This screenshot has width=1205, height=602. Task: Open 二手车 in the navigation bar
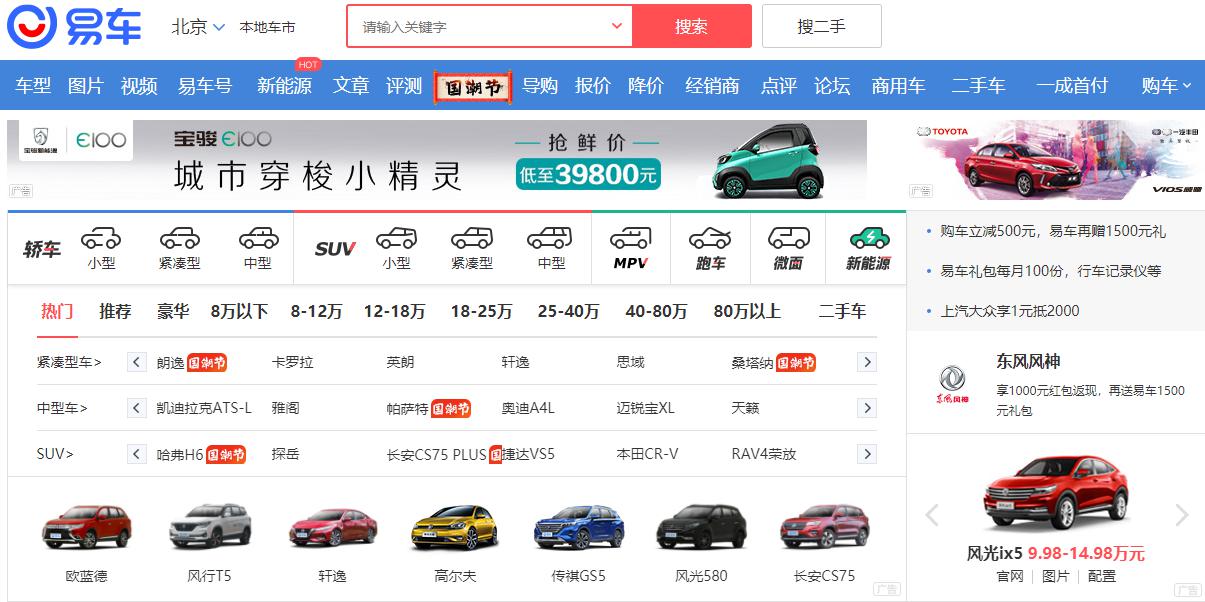click(978, 86)
